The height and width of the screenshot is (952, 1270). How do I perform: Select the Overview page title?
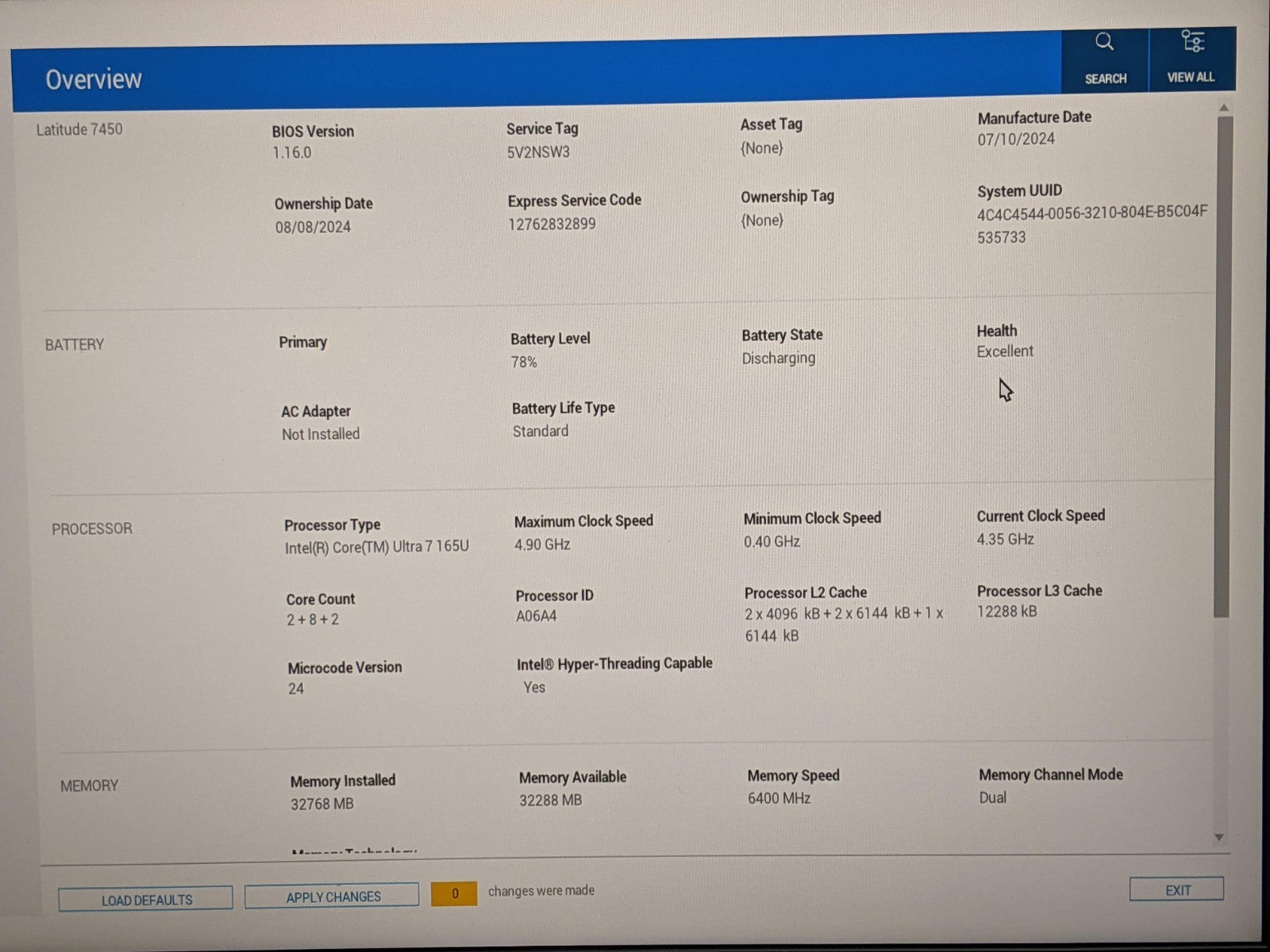coord(94,79)
